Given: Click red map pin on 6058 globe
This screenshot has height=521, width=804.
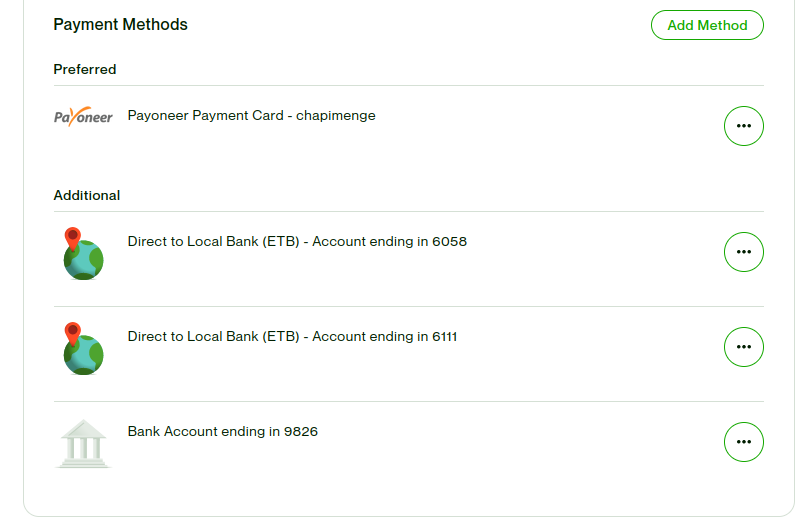Looking at the screenshot, I should click(x=72, y=238).
